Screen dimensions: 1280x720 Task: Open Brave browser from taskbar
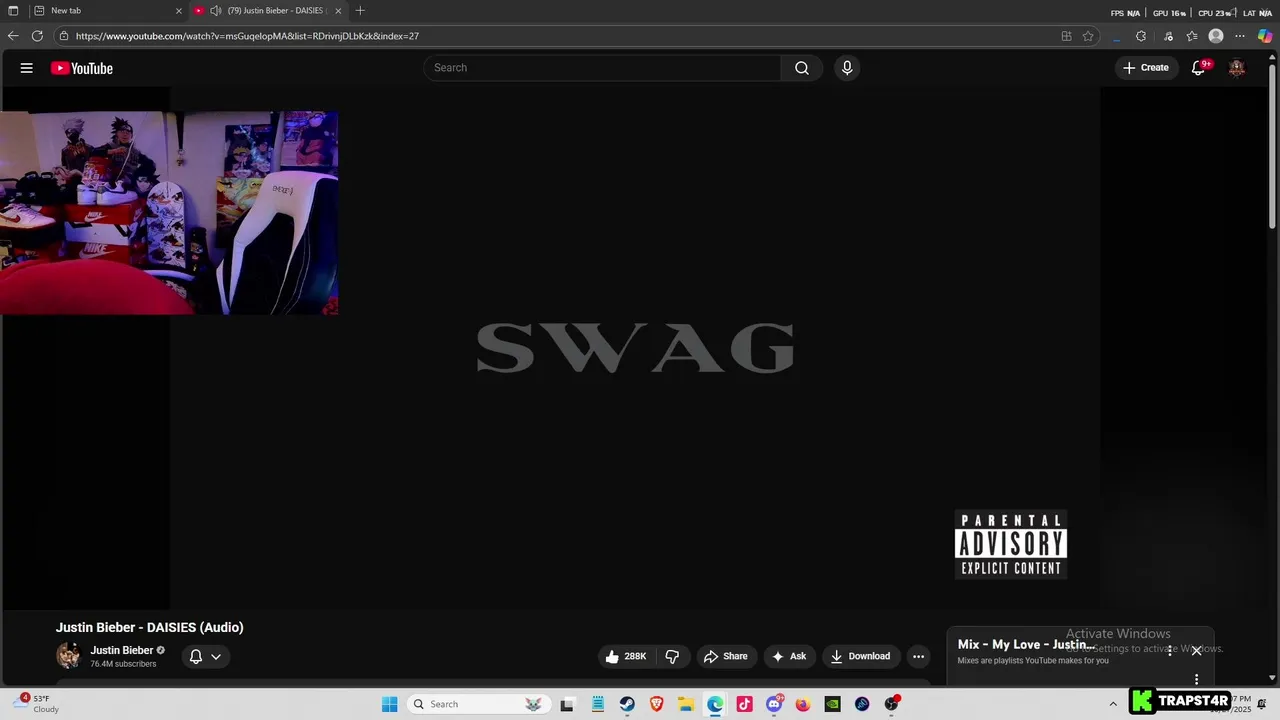pyautogui.click(x=656, y=704)
